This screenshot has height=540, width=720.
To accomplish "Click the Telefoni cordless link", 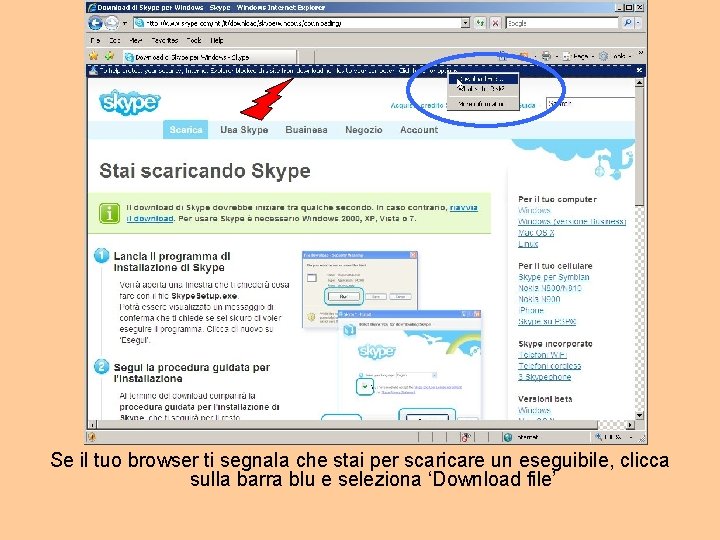I will point(549,366).
